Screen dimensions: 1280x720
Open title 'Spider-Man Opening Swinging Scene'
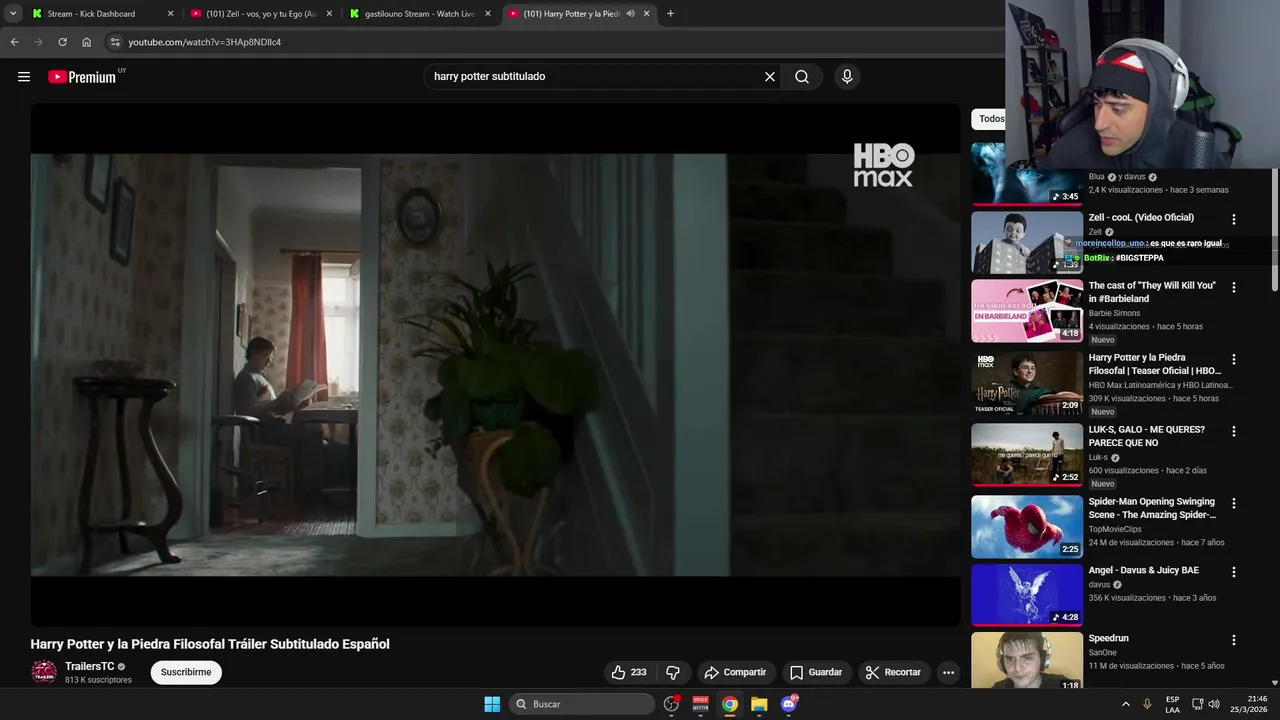click(1152, 508)
